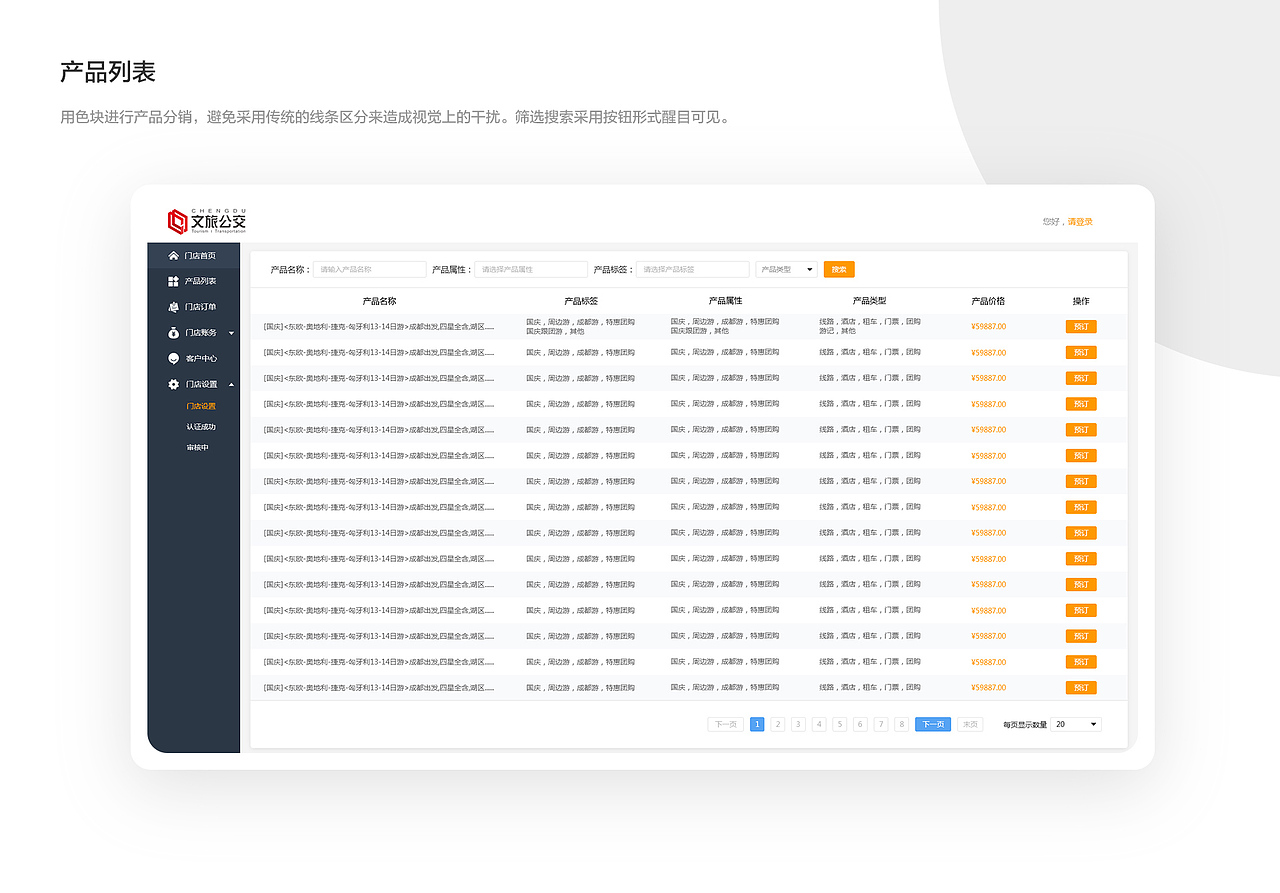Open the 产品类型 filter dropdown
The height and width of the screenshot is (893, 1280).
coord(787,269)
